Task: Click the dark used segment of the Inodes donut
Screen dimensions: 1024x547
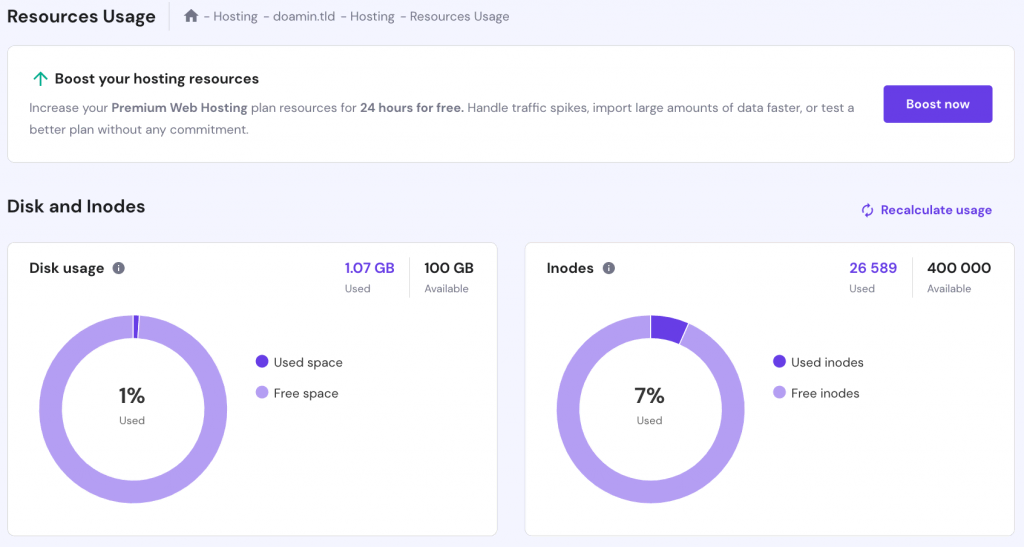Action: click(668, 328)
